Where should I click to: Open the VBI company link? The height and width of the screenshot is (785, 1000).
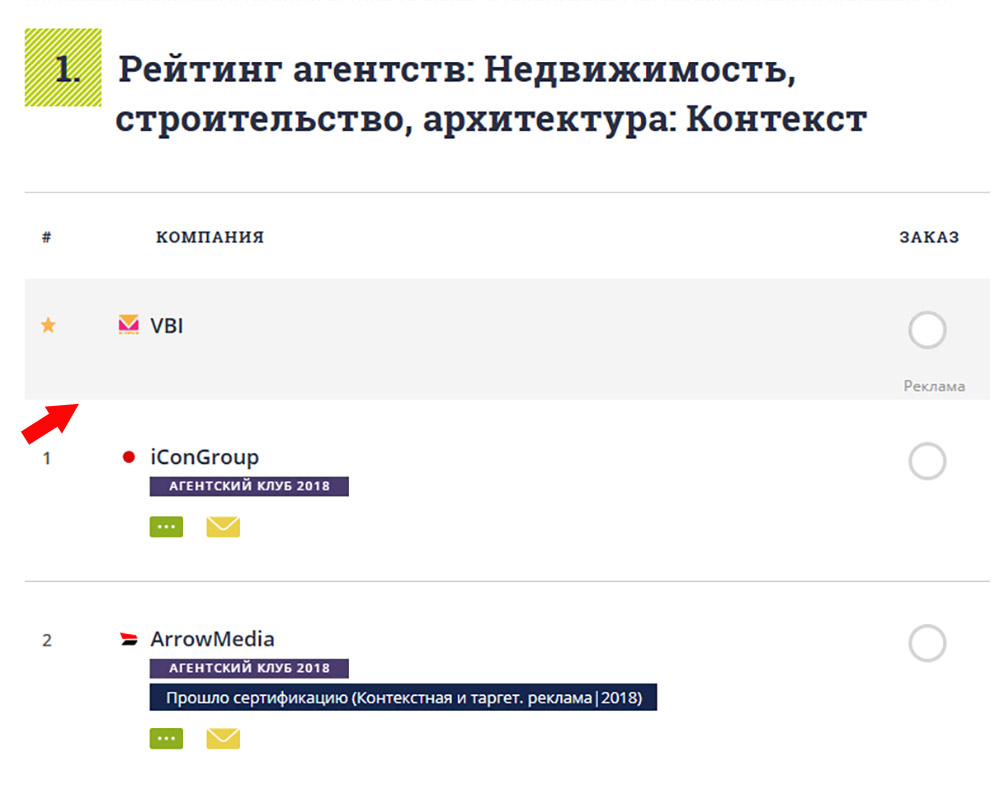166,326
